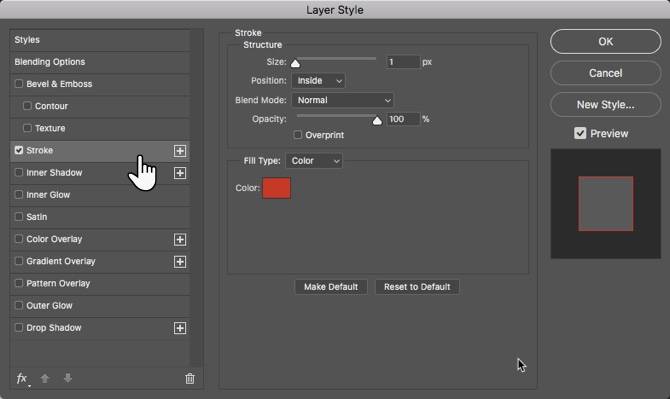Click the style preview thumbnail
670x399 pixels.
[605, 204]
